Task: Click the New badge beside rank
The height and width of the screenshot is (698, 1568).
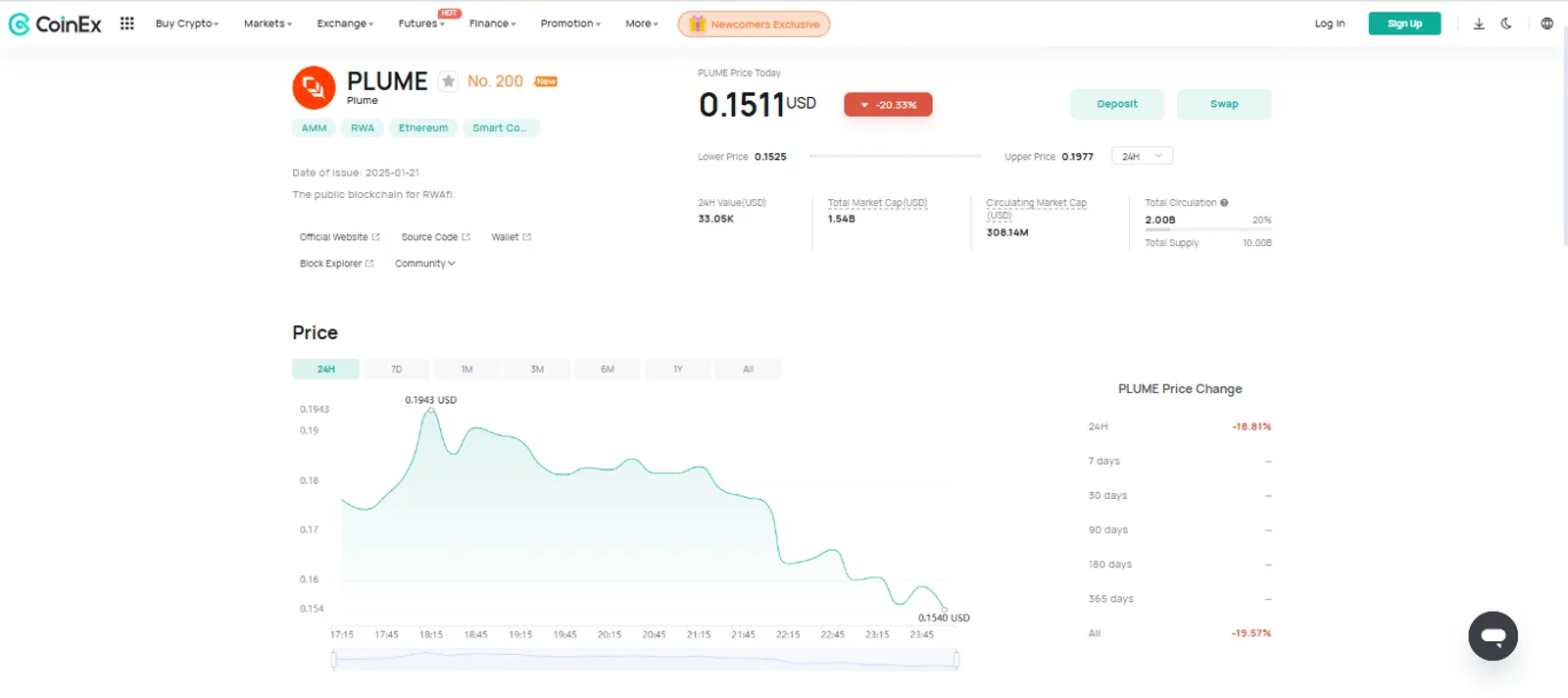Action: (x=546, y=81)
